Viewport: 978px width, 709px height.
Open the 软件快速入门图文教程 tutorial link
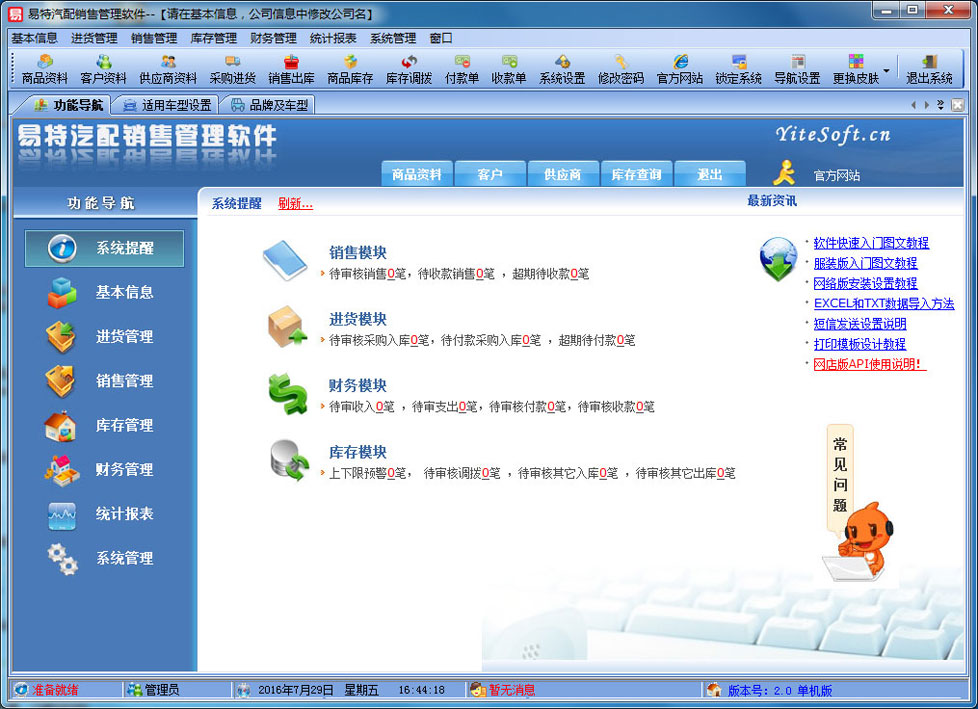870,243
